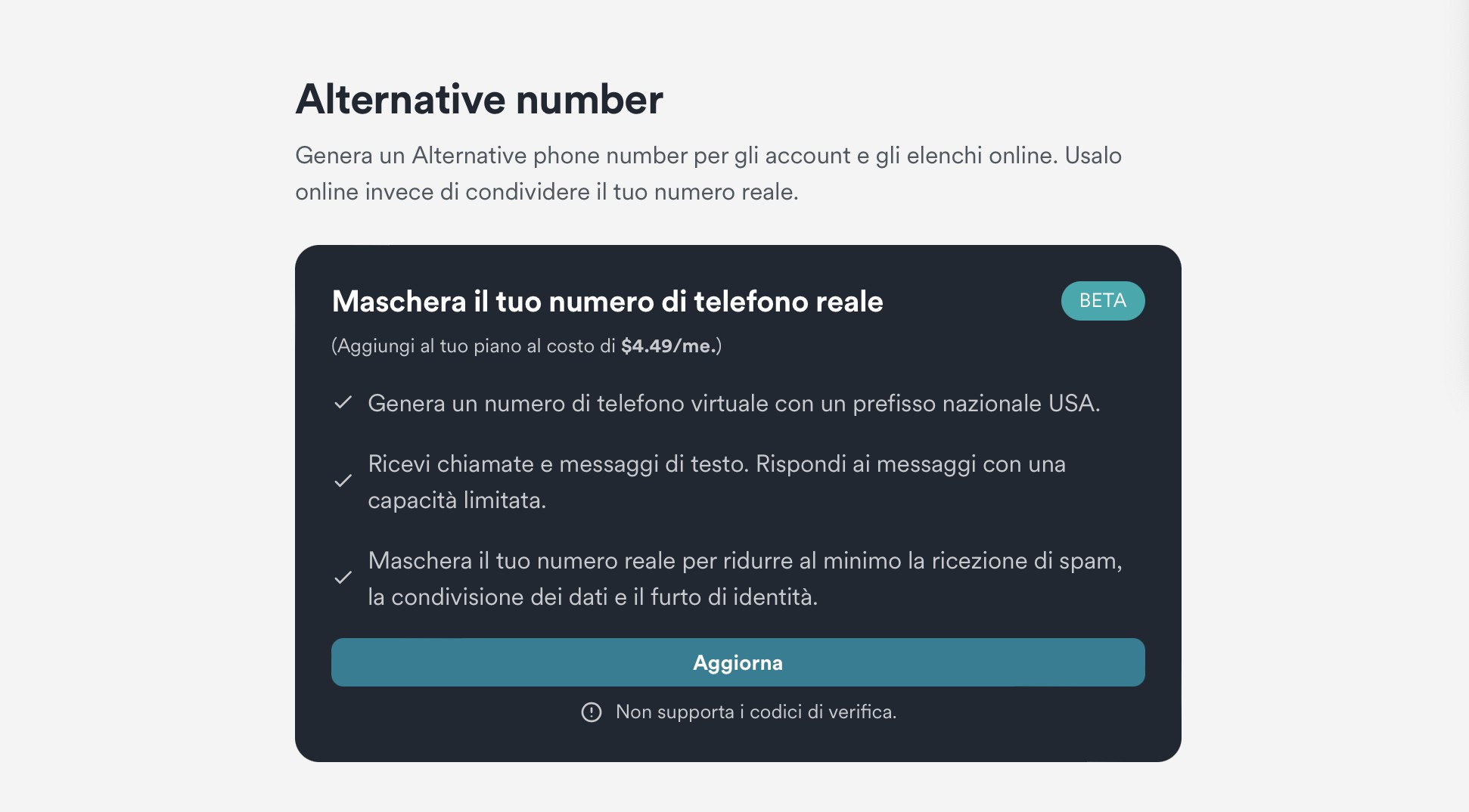Click the Alternative number page heading
Viewport: 1469px width, 812px height.
click(x=479, y=99)
